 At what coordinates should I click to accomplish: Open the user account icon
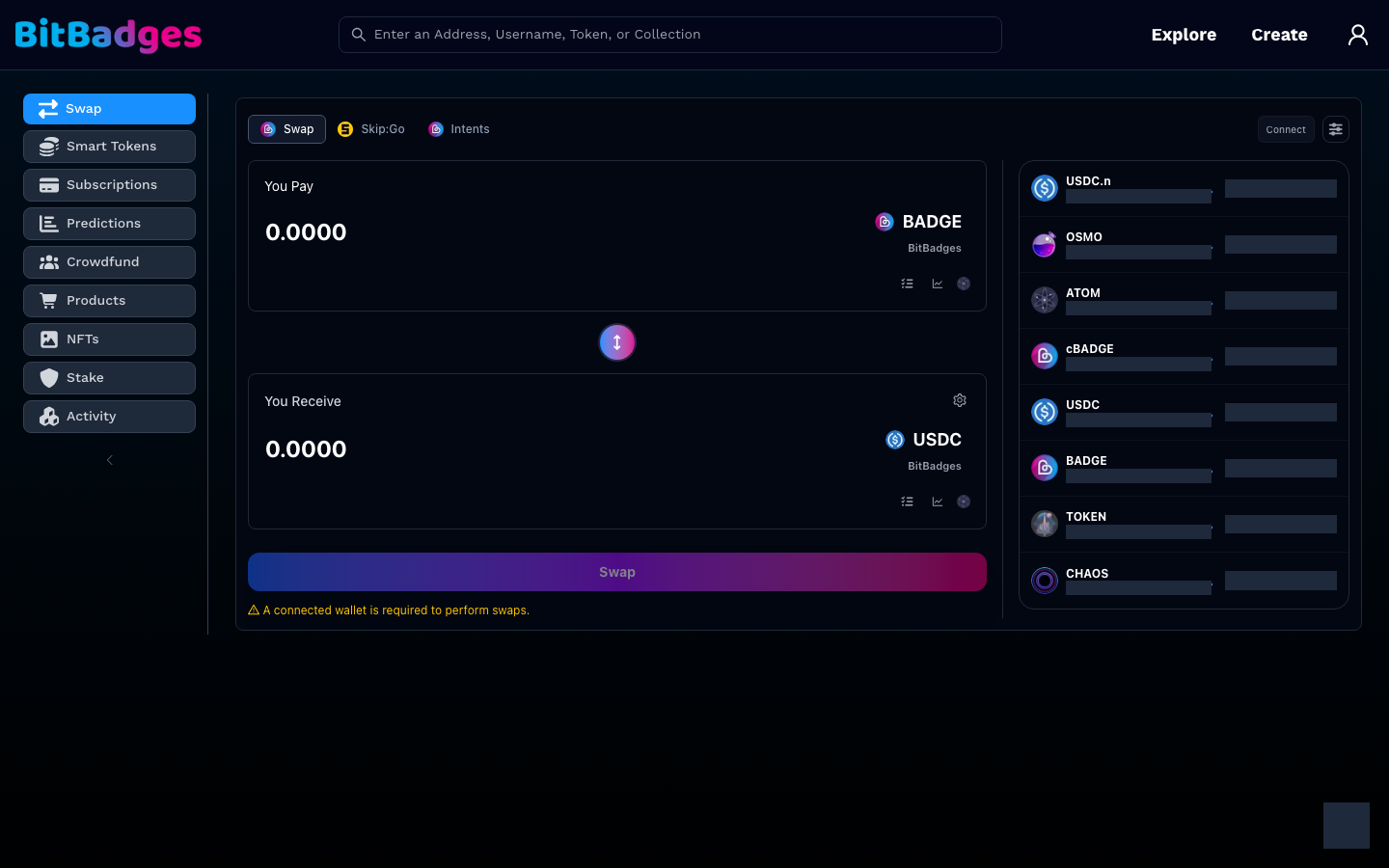click(x=1357, y=35)
